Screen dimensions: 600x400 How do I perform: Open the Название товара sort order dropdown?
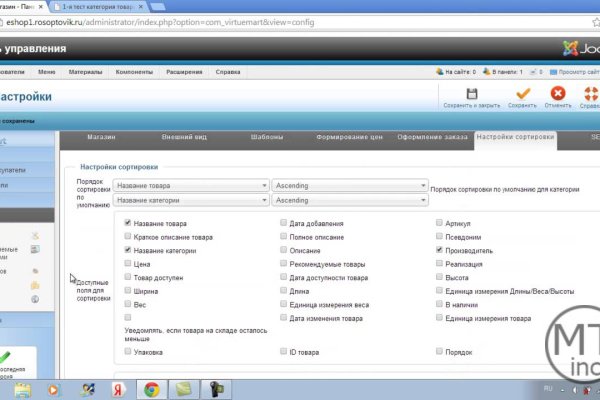191,185
